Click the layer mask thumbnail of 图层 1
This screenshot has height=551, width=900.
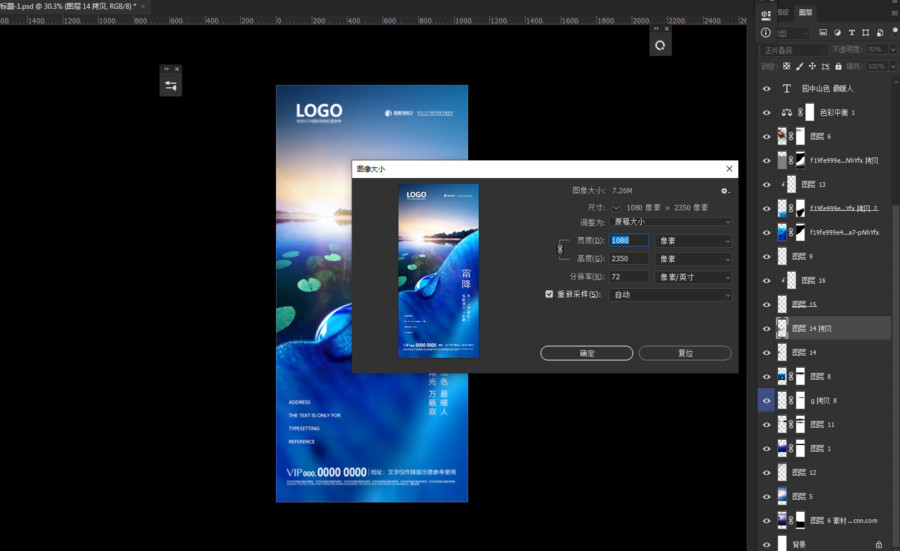coord(801,449)
